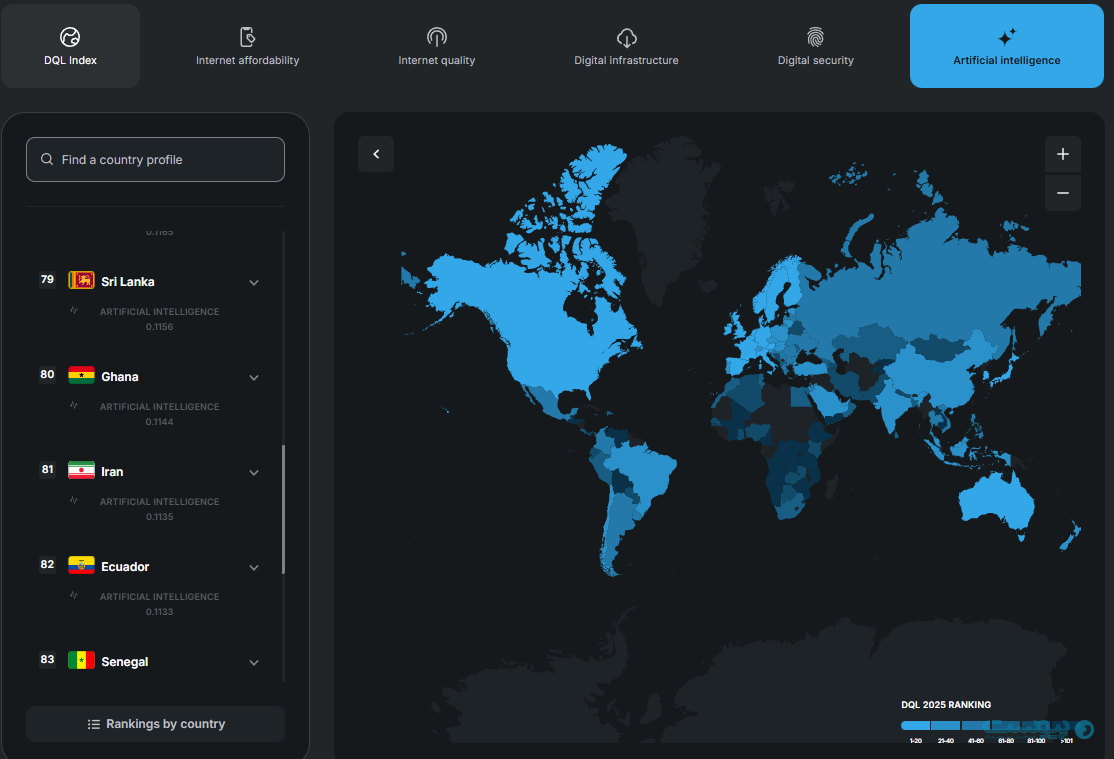Viewport: 1114px width, 759px height.
Task: Click the Rankings by country button
Action: click(x=155, y=724)
